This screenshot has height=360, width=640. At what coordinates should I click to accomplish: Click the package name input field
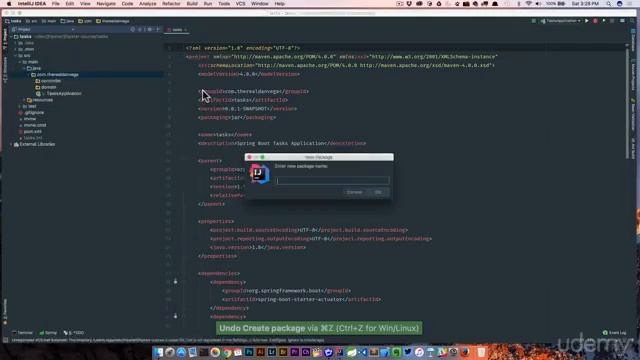click(x=333, y=180)
